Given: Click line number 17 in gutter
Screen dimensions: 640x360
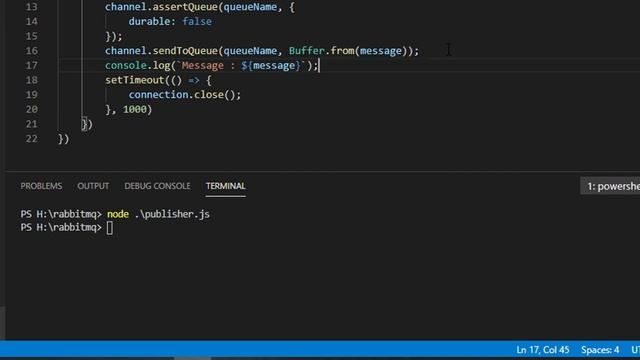Looking at the screenshot, I should 31,65.
